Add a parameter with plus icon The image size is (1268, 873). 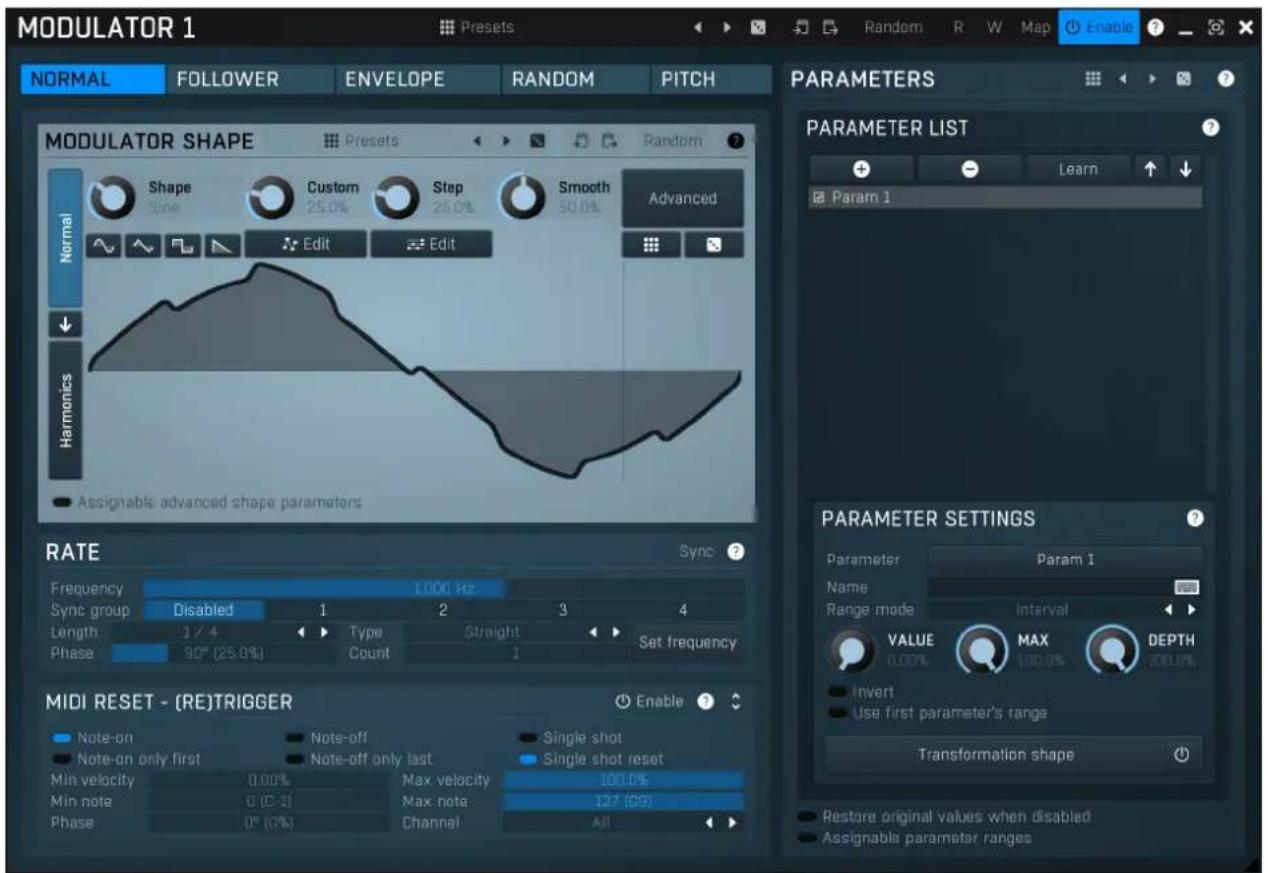coord(860,170)
